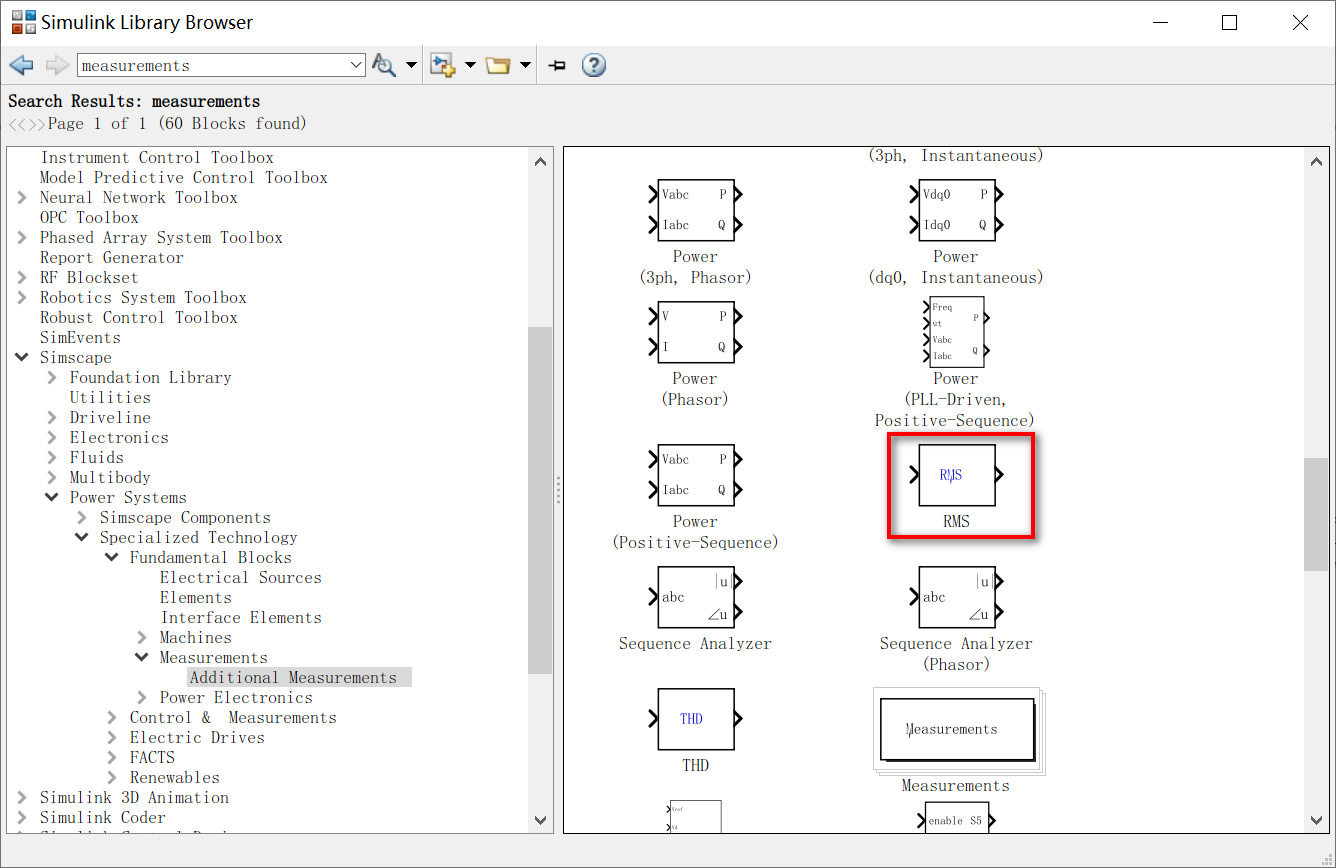Image resolution: width=1336 pixels, height=868 pixels.
Task: Select the THD block
Action: point(695,718)
